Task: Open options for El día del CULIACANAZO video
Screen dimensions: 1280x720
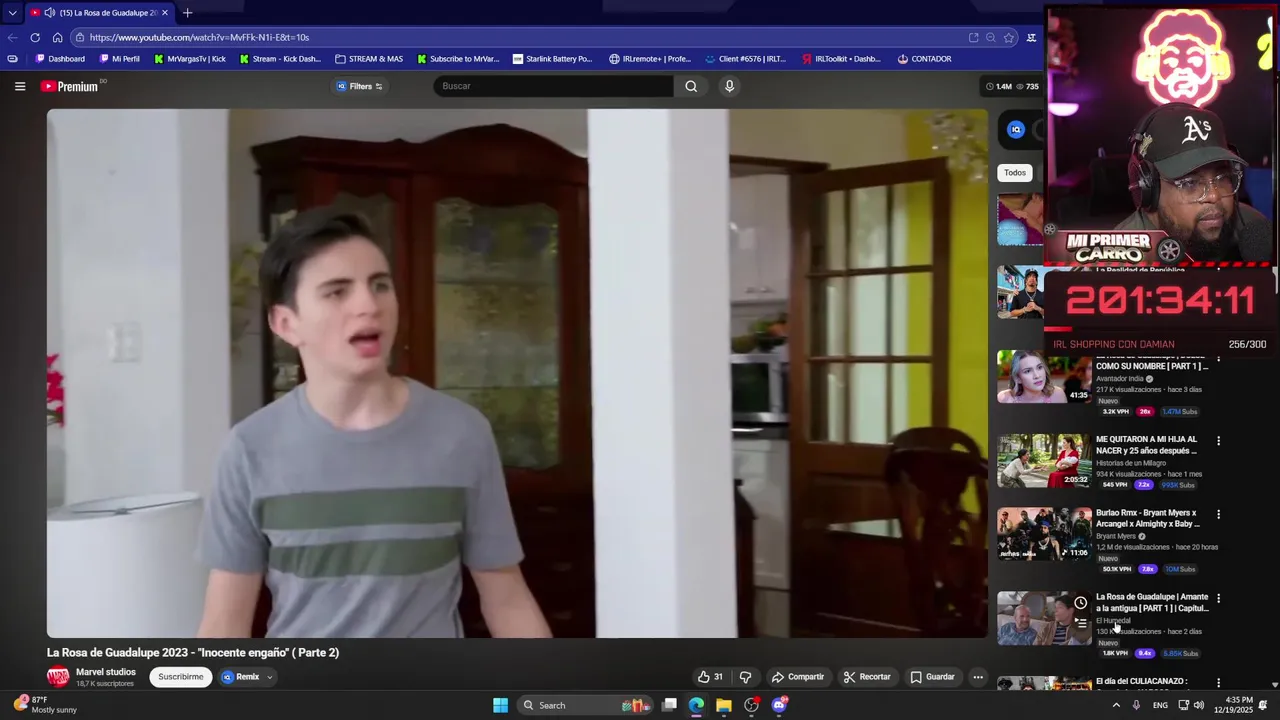Action: click(x=1218, y=682)
